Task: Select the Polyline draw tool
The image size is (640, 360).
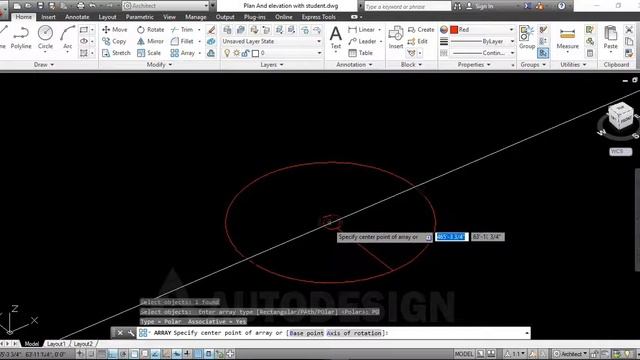Action: (21, 38)
